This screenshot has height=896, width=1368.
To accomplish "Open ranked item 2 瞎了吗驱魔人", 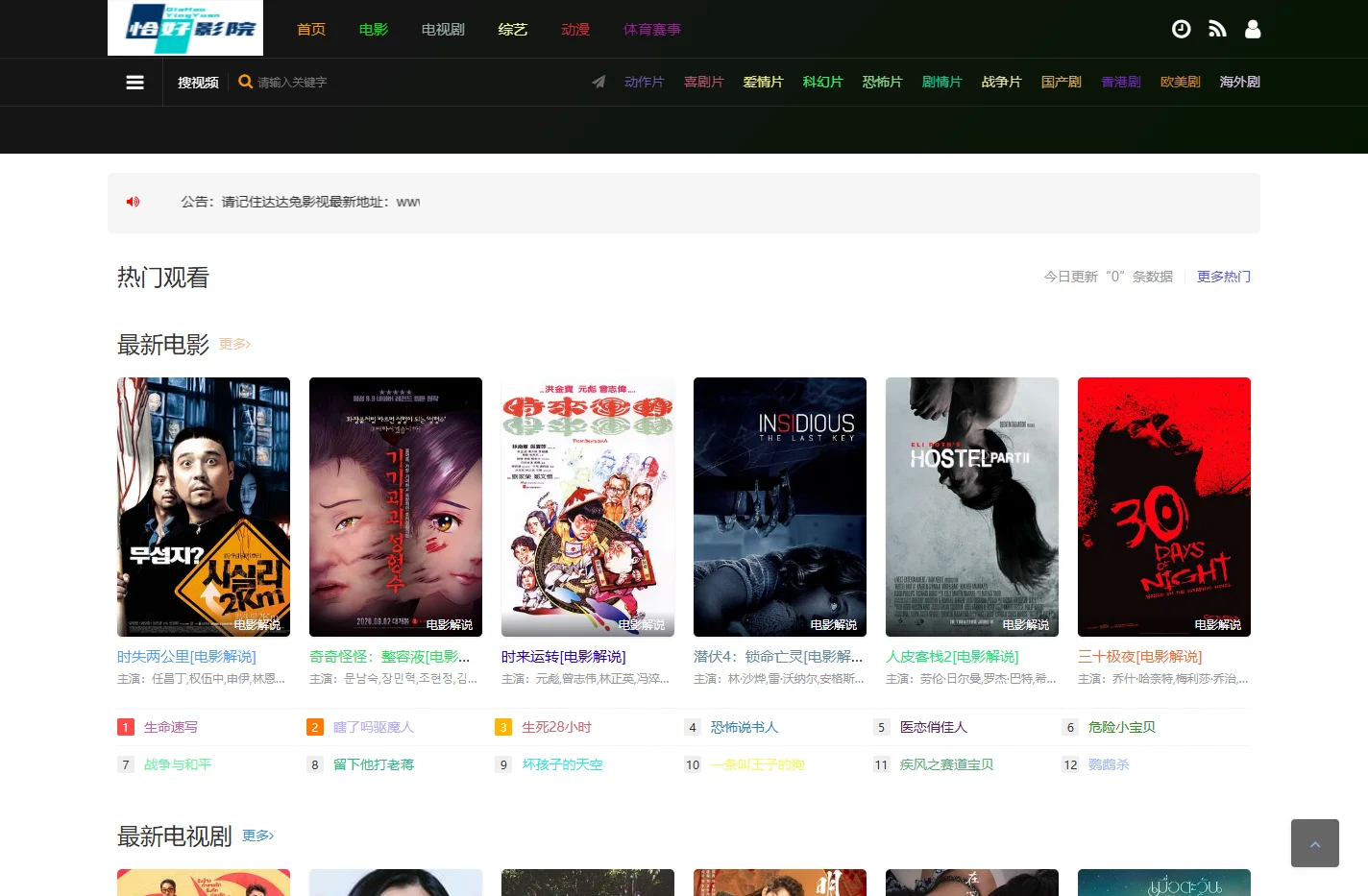I will click(374, 727).
